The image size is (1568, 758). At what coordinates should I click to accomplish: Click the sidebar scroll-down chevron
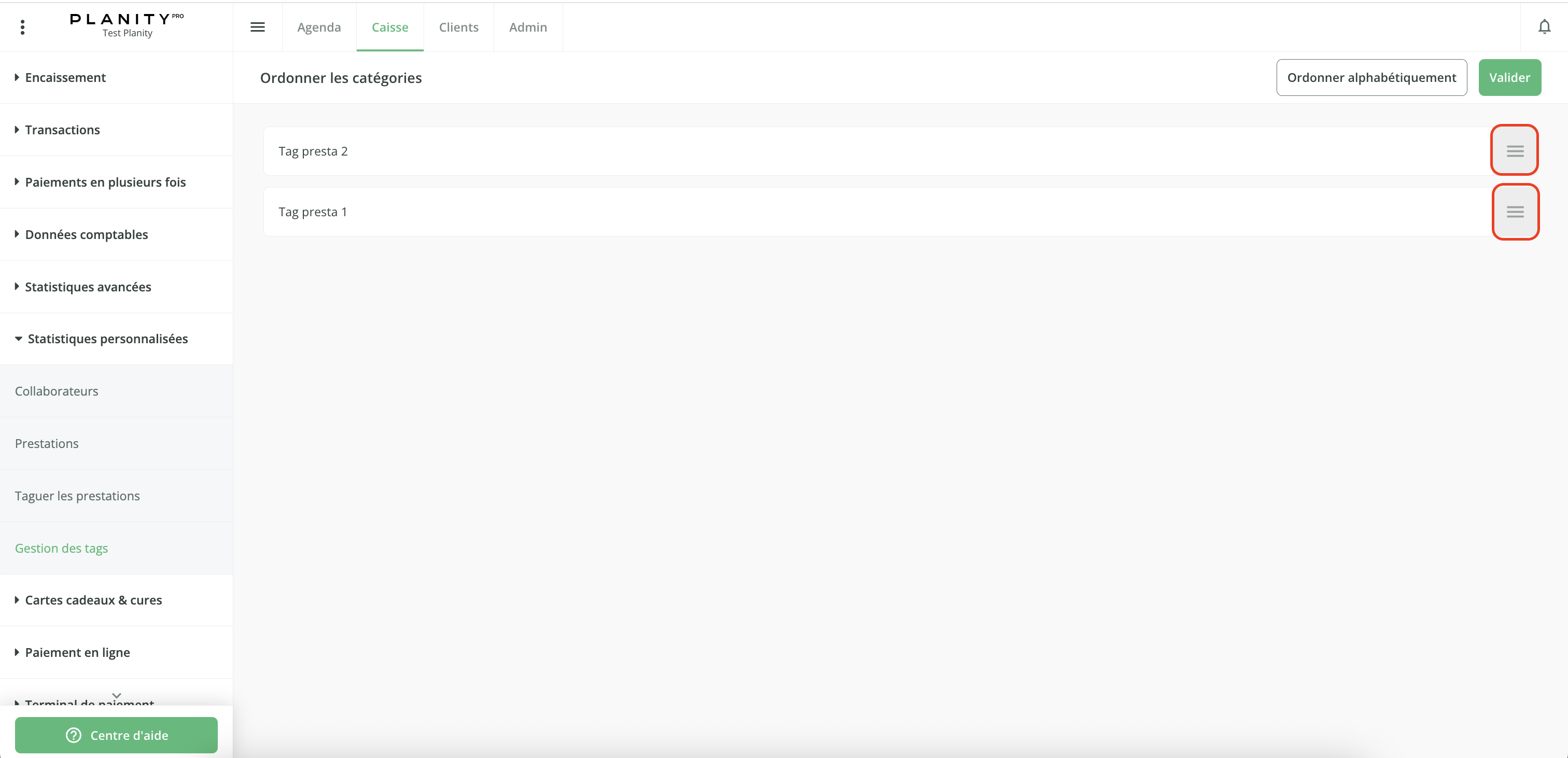click(116, 695)
